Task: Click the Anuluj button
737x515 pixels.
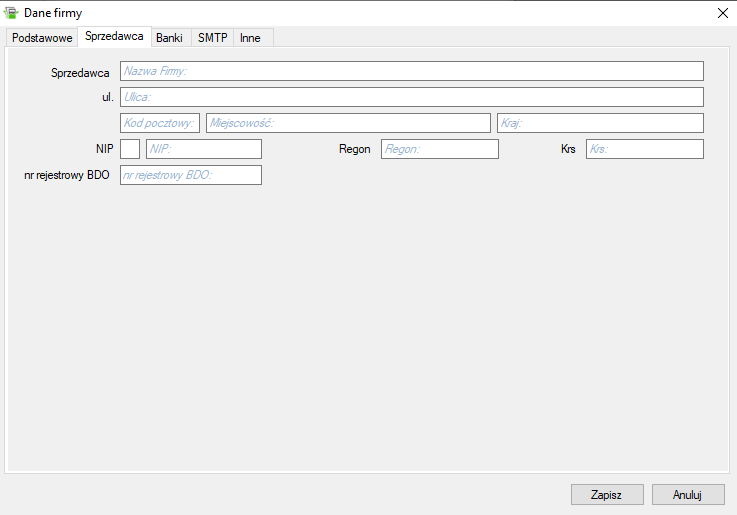Action: (687, 495)
